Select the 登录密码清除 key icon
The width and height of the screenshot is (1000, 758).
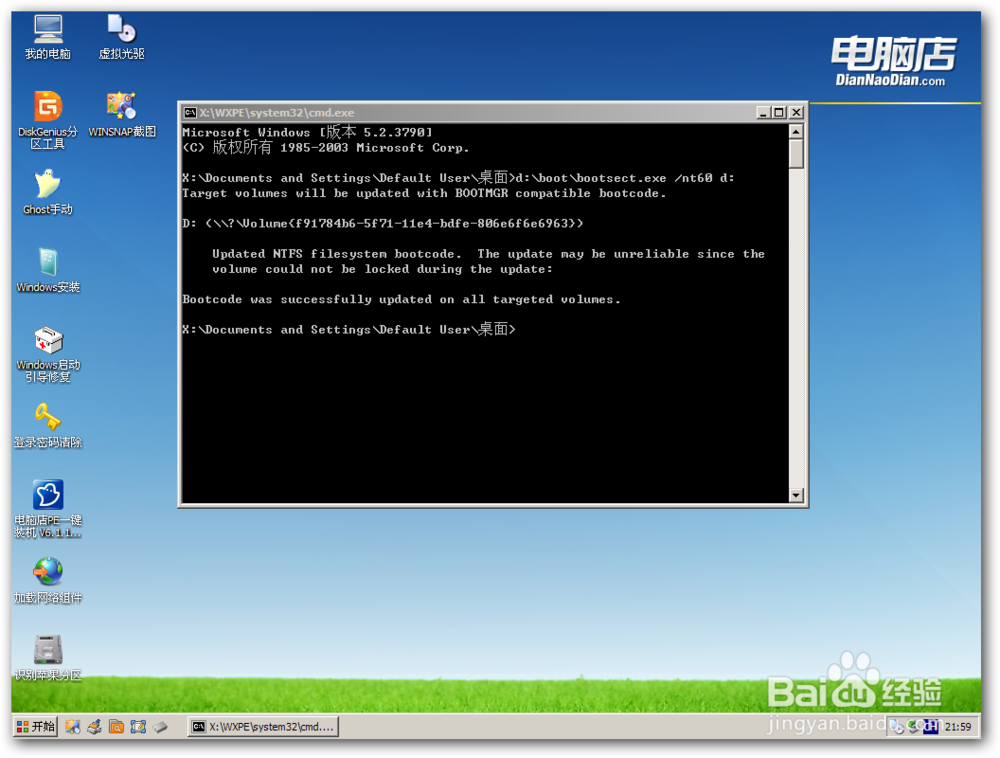coord(48,425)
